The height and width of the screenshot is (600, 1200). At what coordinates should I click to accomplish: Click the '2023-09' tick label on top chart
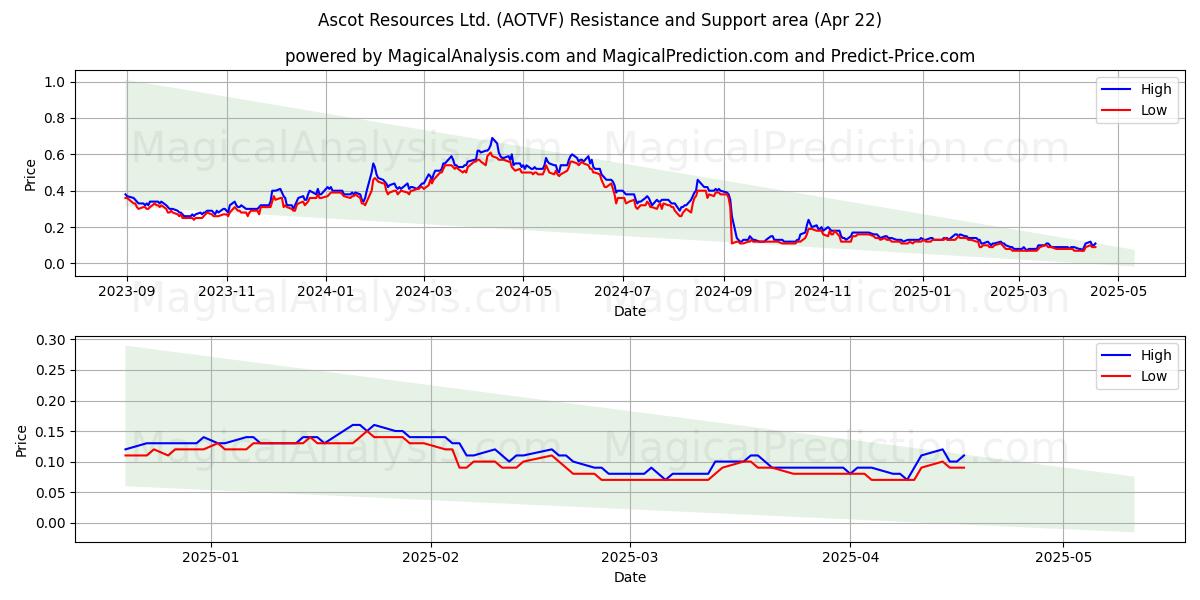(127, 292)
